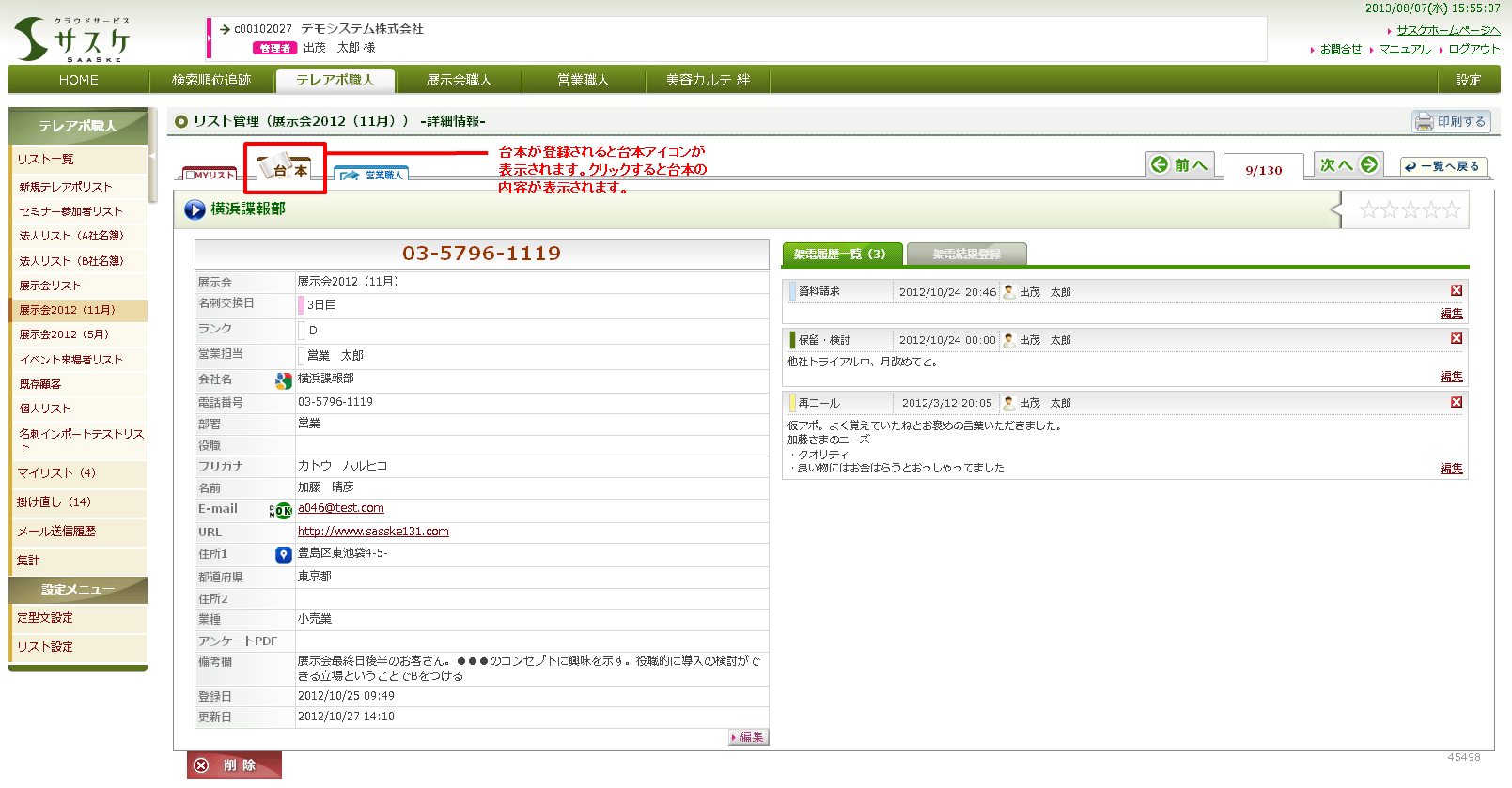Viewport: 1512px width, 788px height.
Task: Set rating to five stars
Action: pos(1452,210)
